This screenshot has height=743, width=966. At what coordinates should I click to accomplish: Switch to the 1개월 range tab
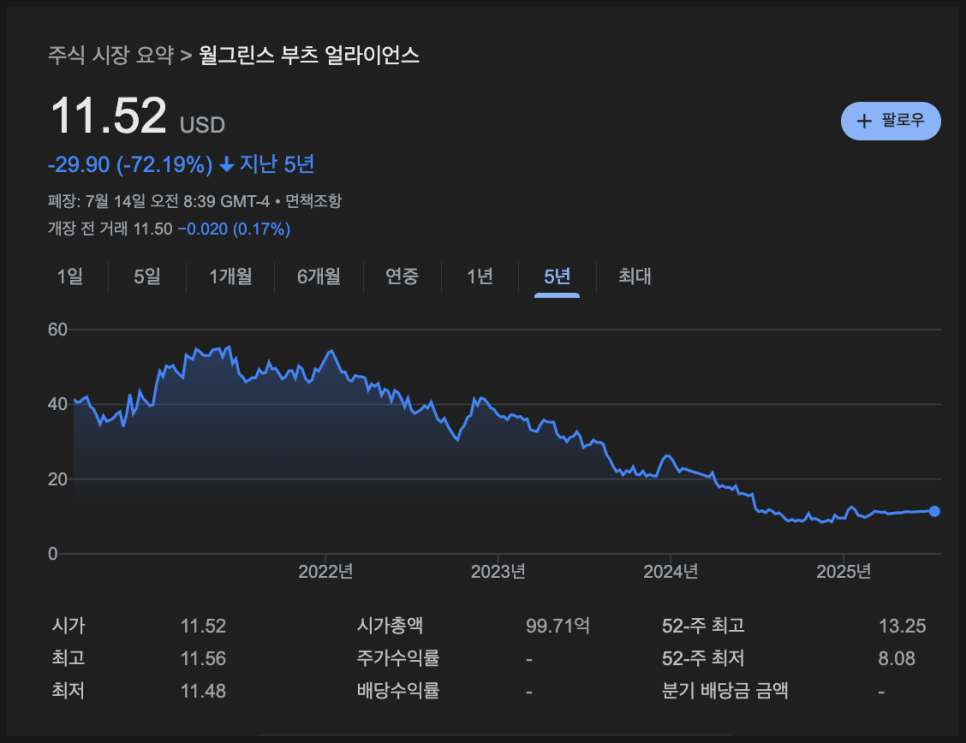coord(230,277)
